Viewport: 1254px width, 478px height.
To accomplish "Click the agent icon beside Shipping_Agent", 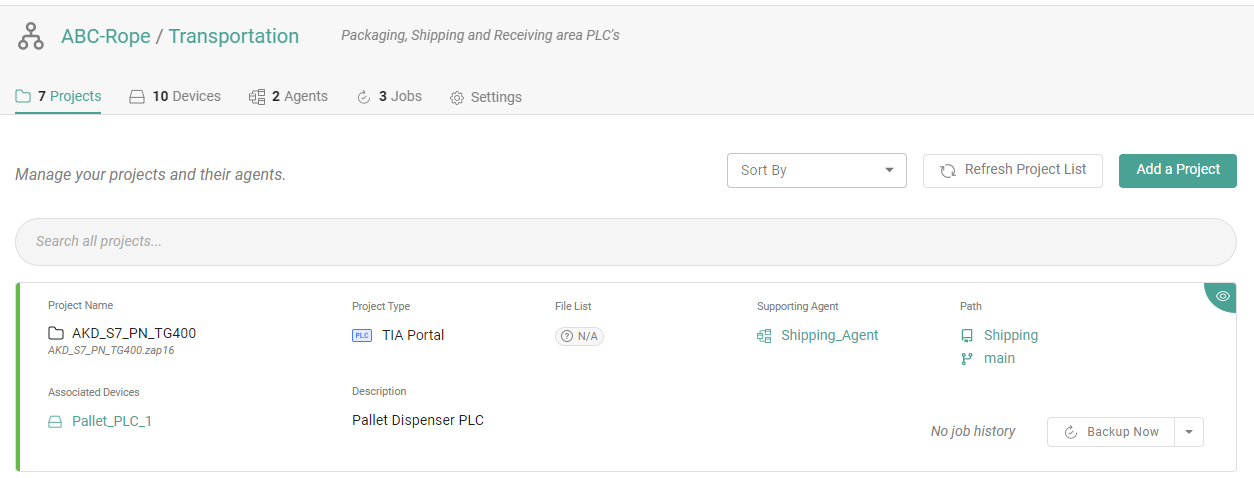I will pyautogui.click(x=764, y=336).
